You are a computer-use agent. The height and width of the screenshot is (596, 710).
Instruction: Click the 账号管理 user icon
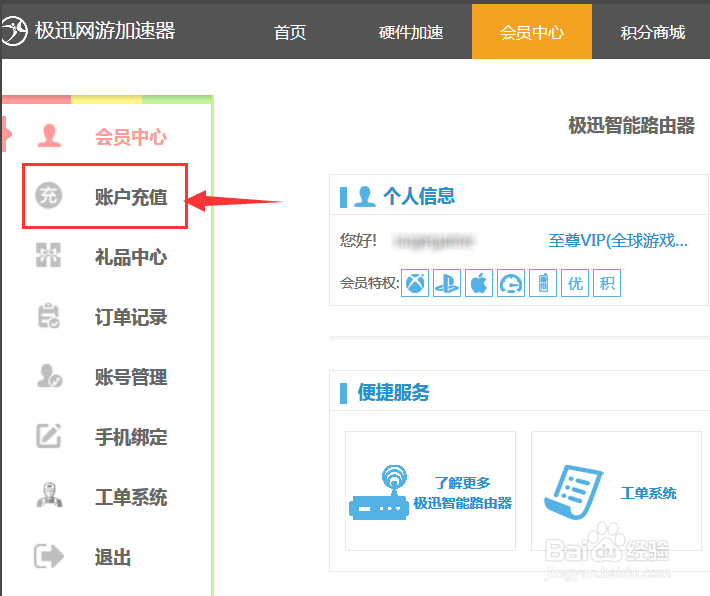click(x=49, y=375)
